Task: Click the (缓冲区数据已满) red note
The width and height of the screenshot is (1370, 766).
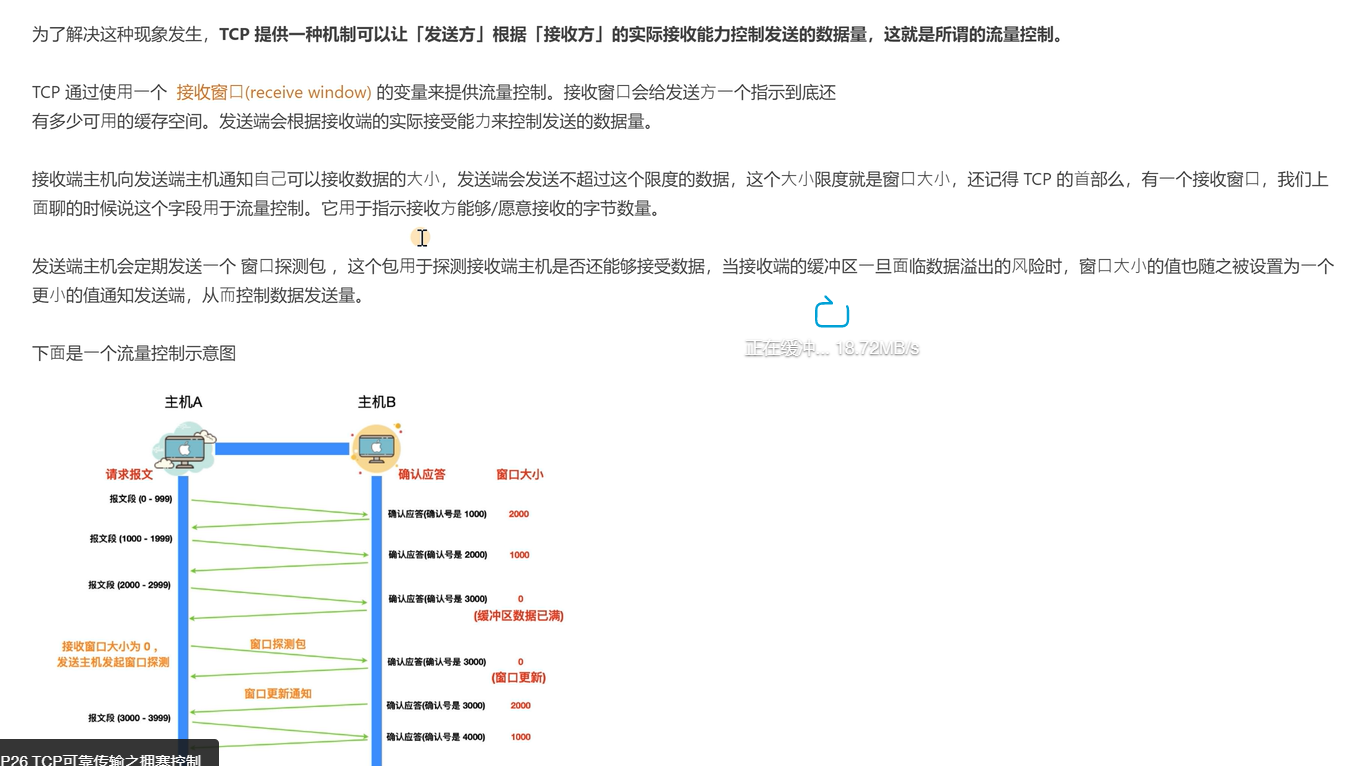Action: (519, 616)
